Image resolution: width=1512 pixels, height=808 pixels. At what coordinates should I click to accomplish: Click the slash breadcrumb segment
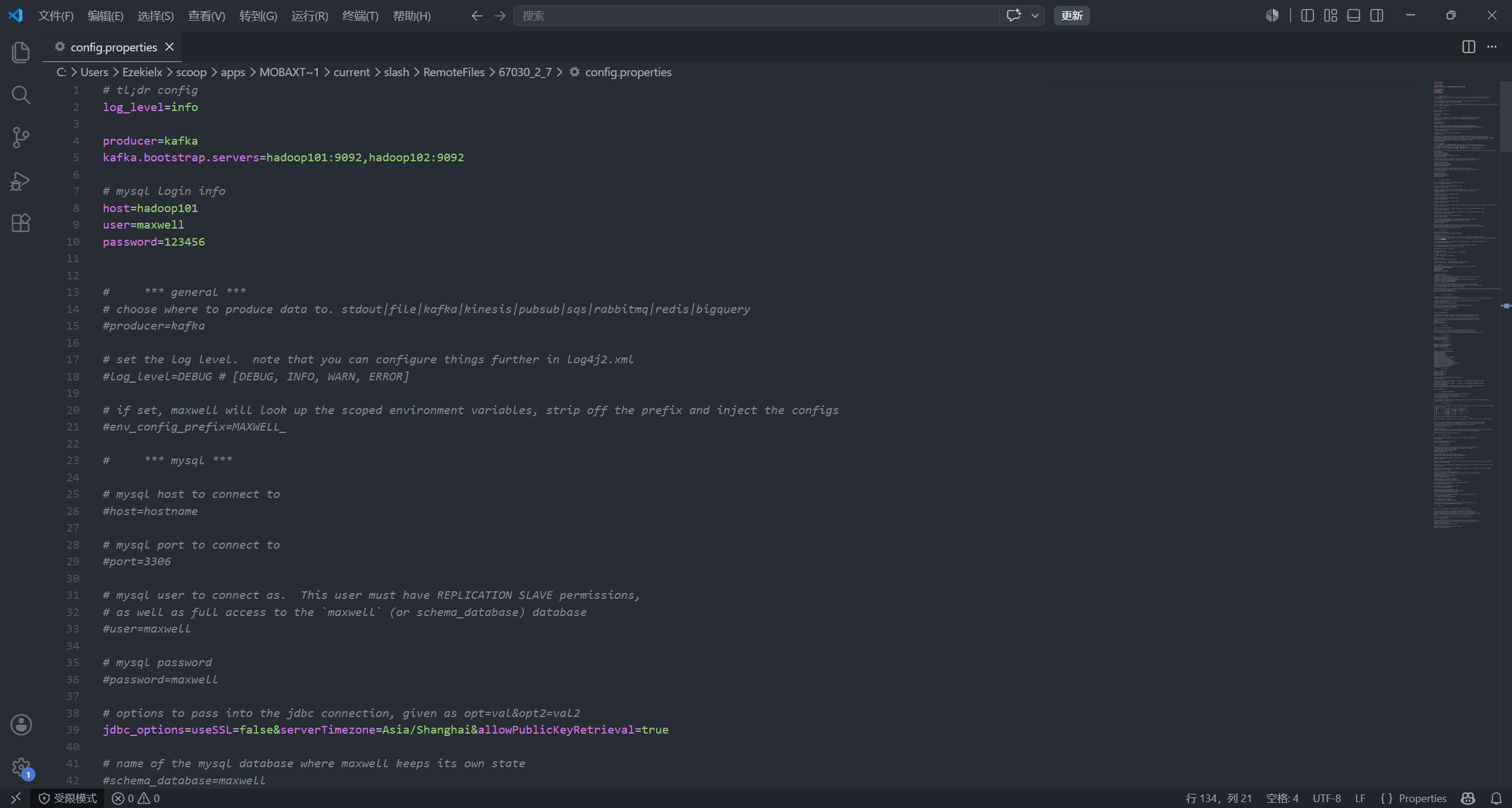(396, 72)
